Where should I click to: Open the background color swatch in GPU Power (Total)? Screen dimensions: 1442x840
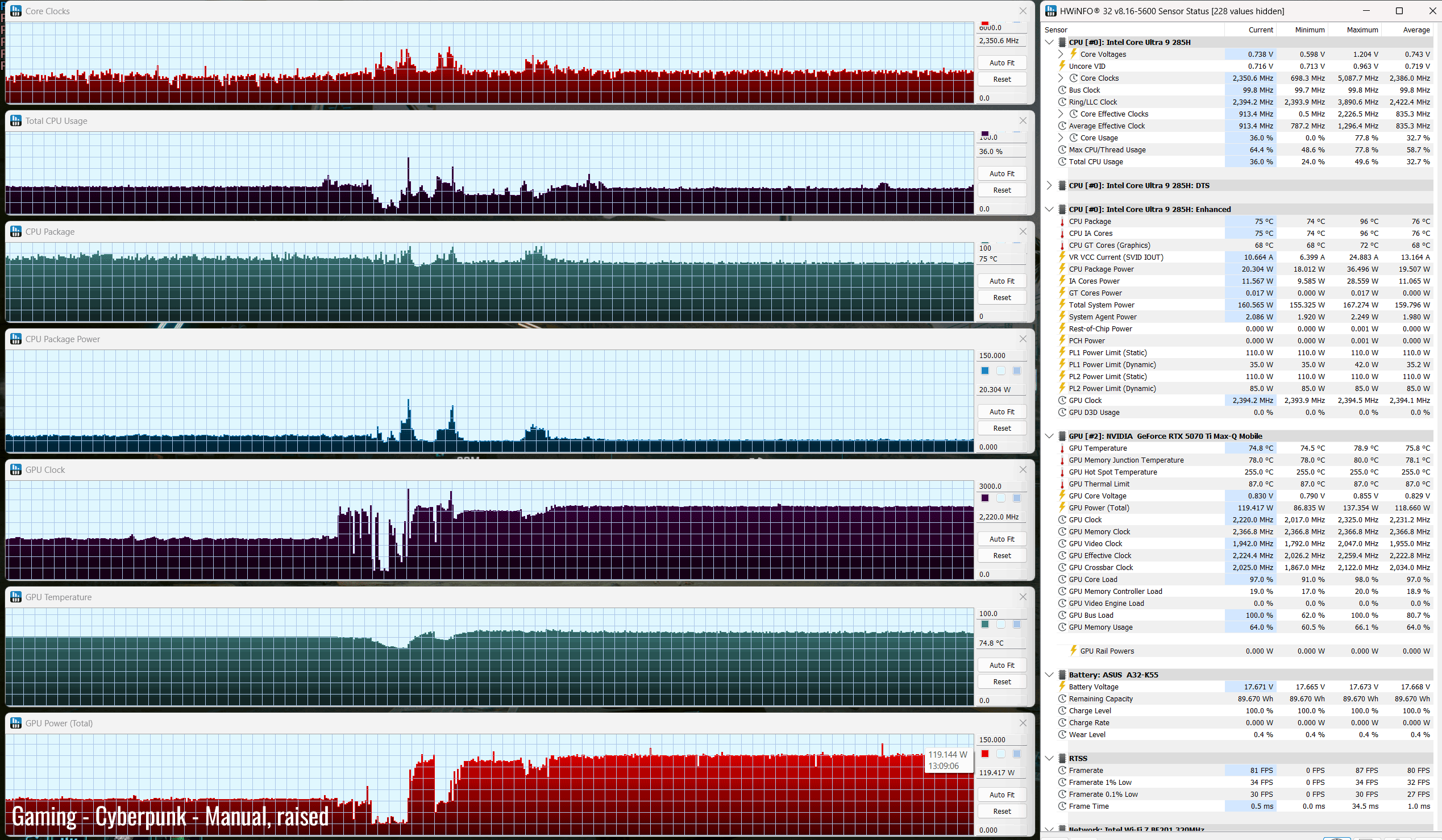1001,754
